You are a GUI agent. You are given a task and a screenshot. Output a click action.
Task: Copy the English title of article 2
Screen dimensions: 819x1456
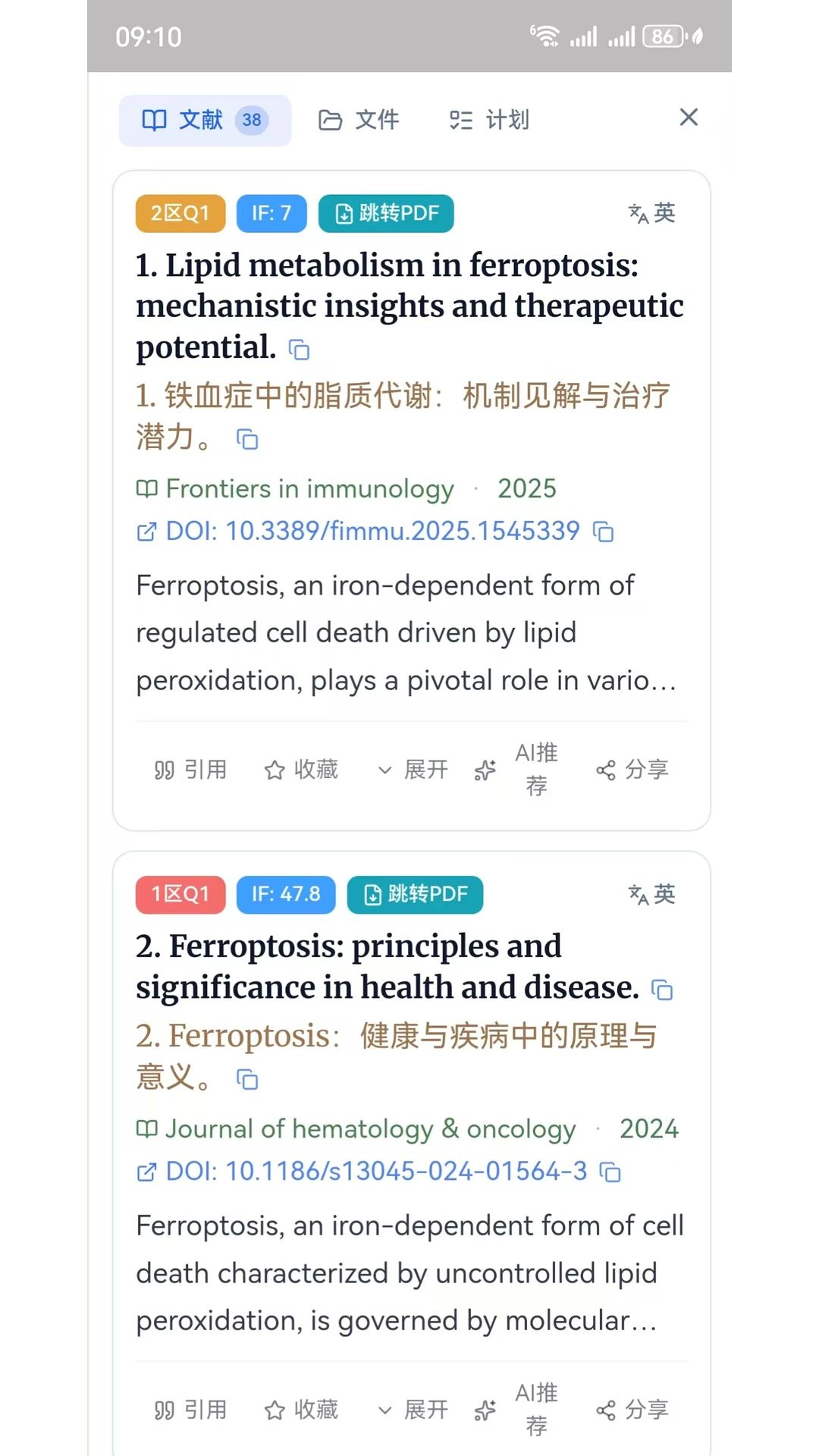coord(662,990)
